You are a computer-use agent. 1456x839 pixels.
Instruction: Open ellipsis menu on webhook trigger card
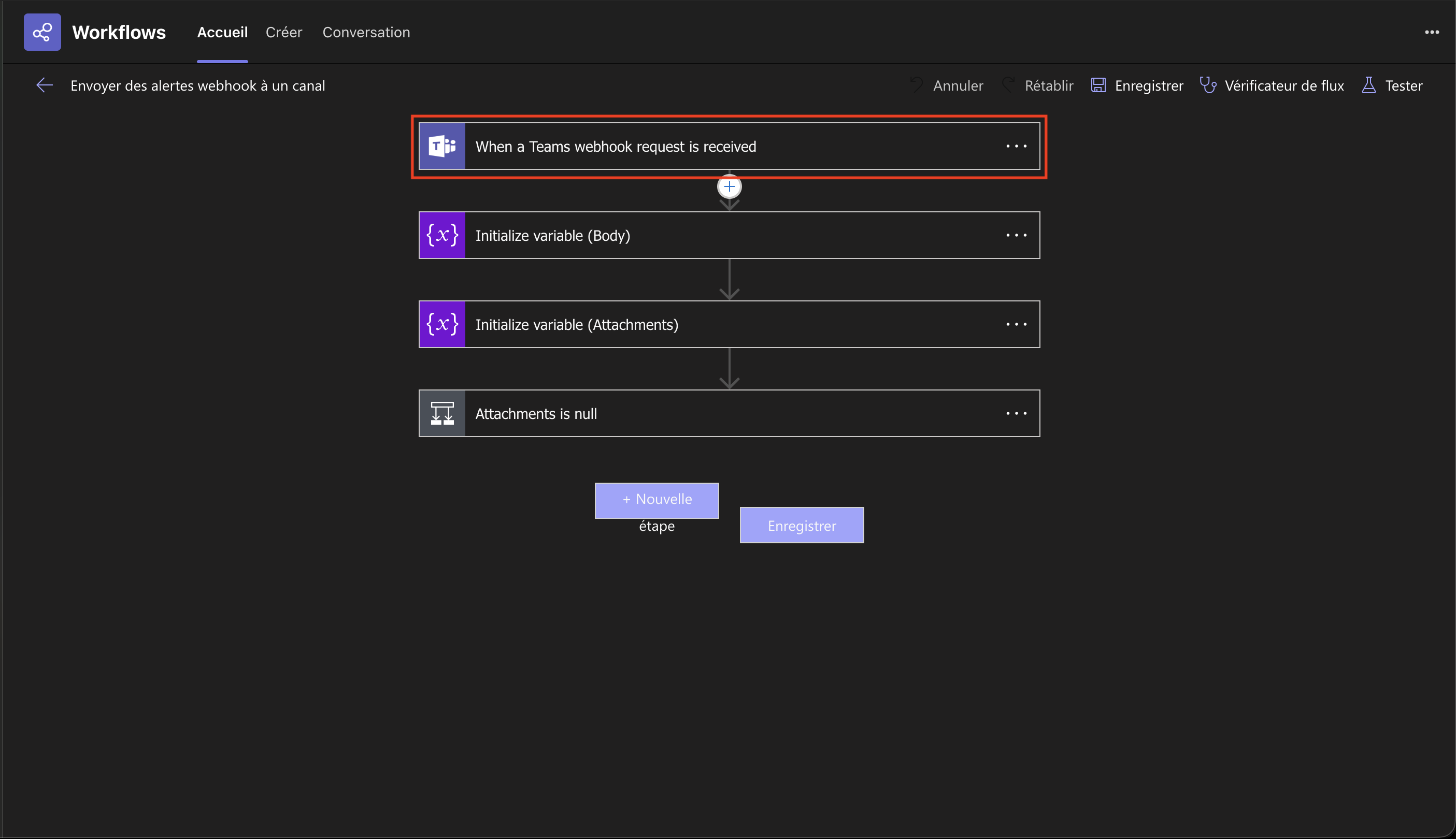[1016, 147]
